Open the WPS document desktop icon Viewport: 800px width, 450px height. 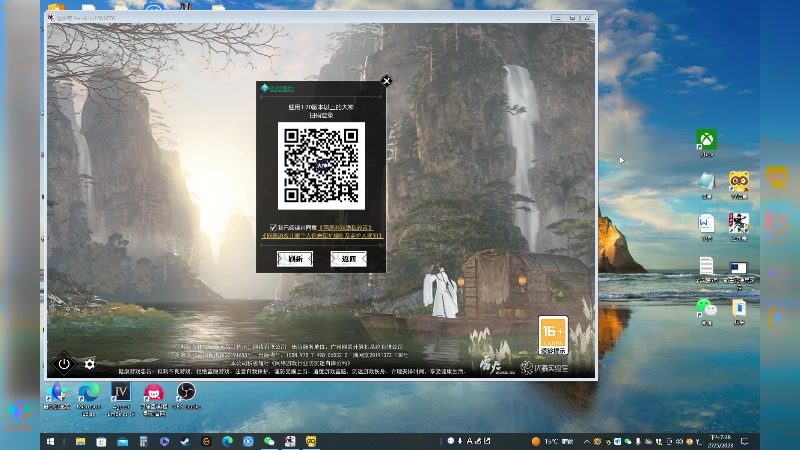point(706,228)
